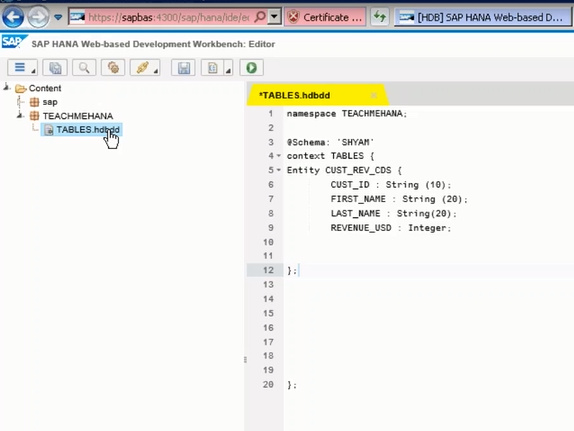Click code line 'Entity CUST_REV_CDS {'
The height and width of the screenshot is (431, 574).
click(344, 170)
